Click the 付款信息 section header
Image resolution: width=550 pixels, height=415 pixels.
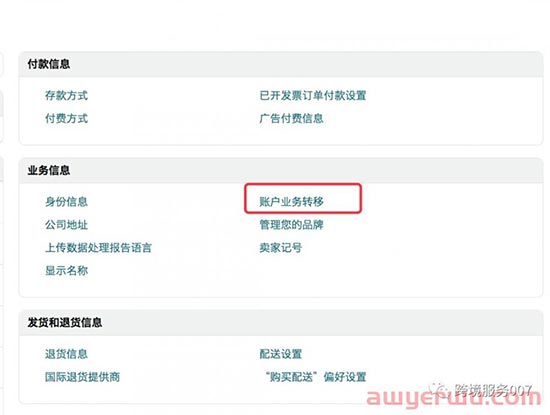(x=49, y=64)
